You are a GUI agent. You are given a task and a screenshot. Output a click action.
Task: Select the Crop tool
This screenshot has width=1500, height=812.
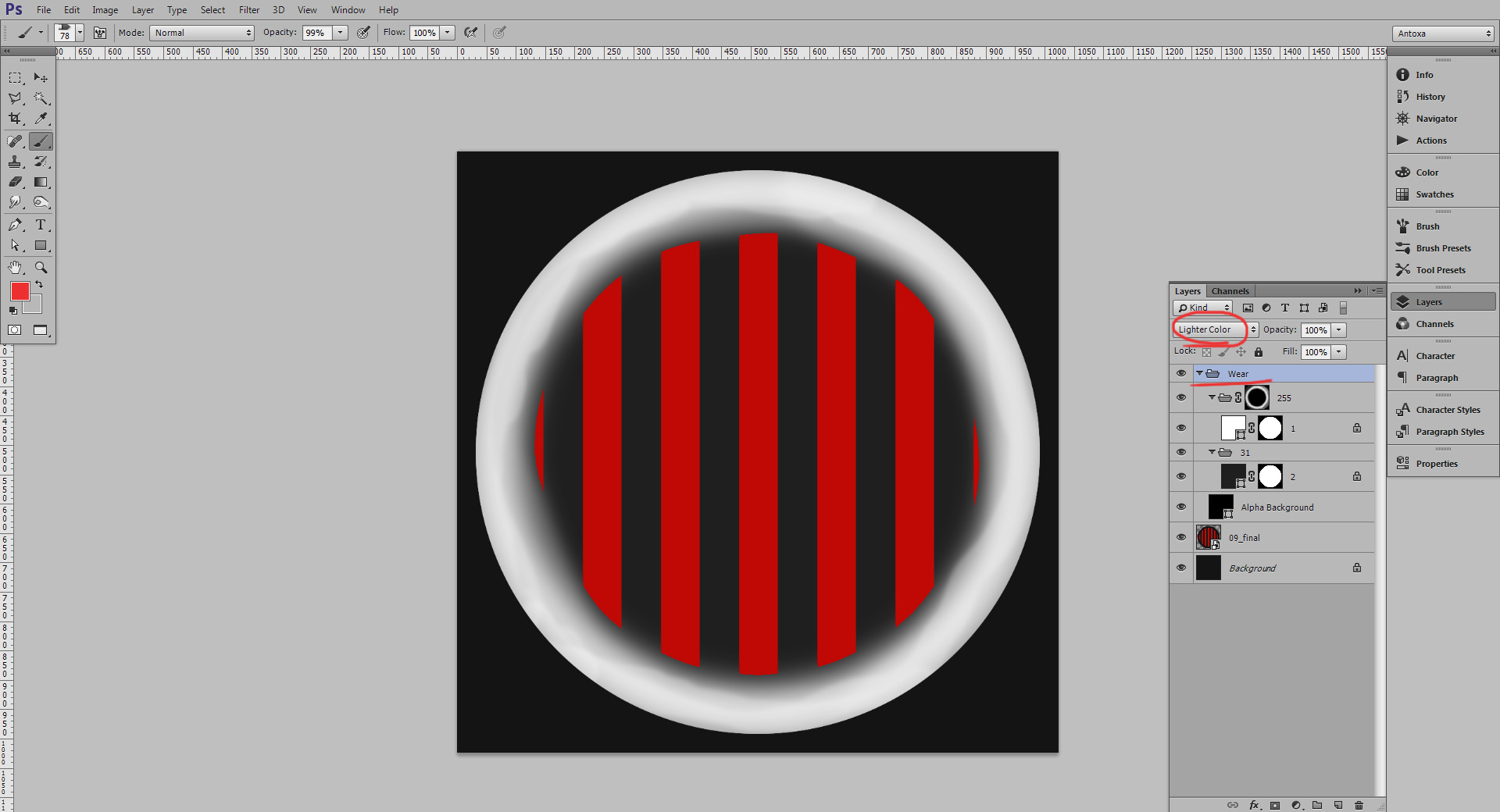coord(15,119)
